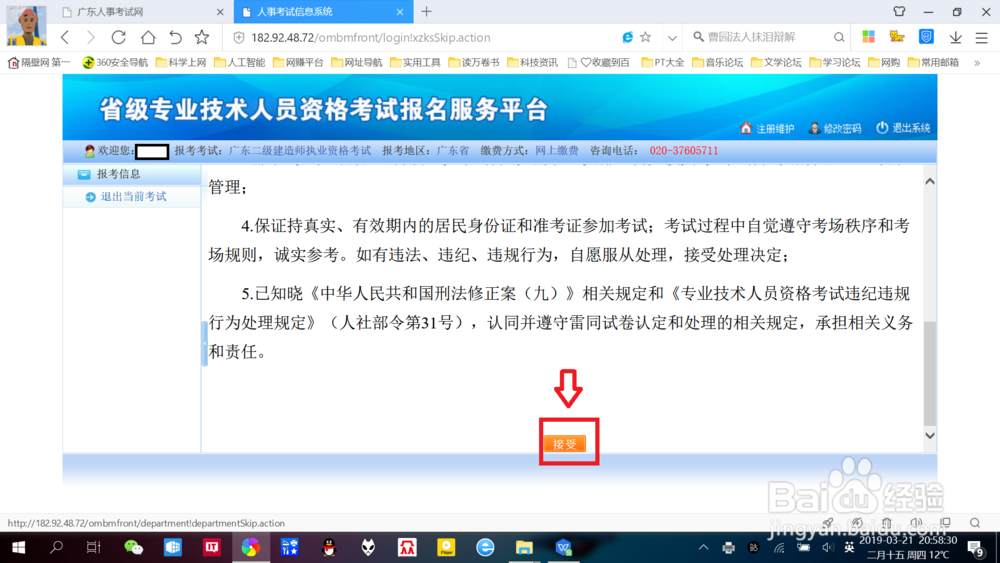
Task: Open taskbar search
Action: tap(56, 547)
